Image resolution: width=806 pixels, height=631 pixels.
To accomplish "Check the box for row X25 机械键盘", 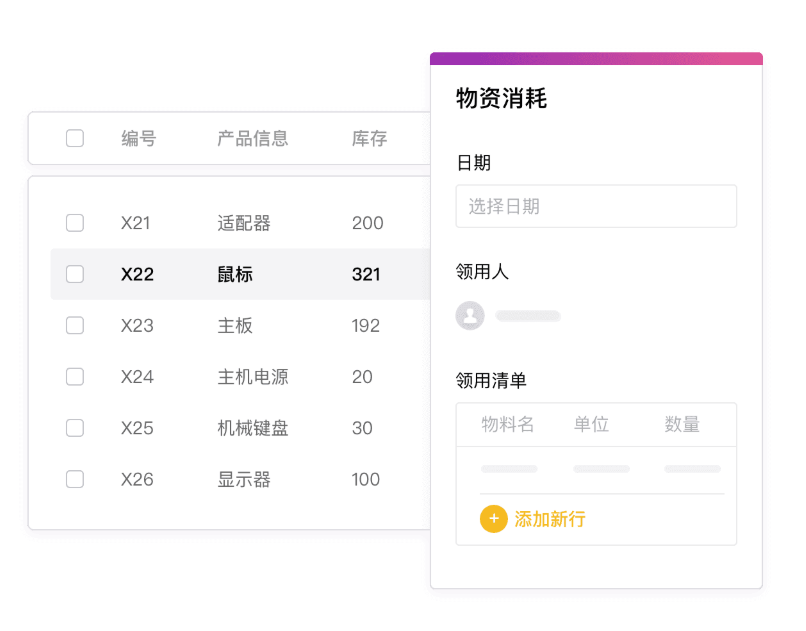I will pyautogui.click(x=75, y=428).
